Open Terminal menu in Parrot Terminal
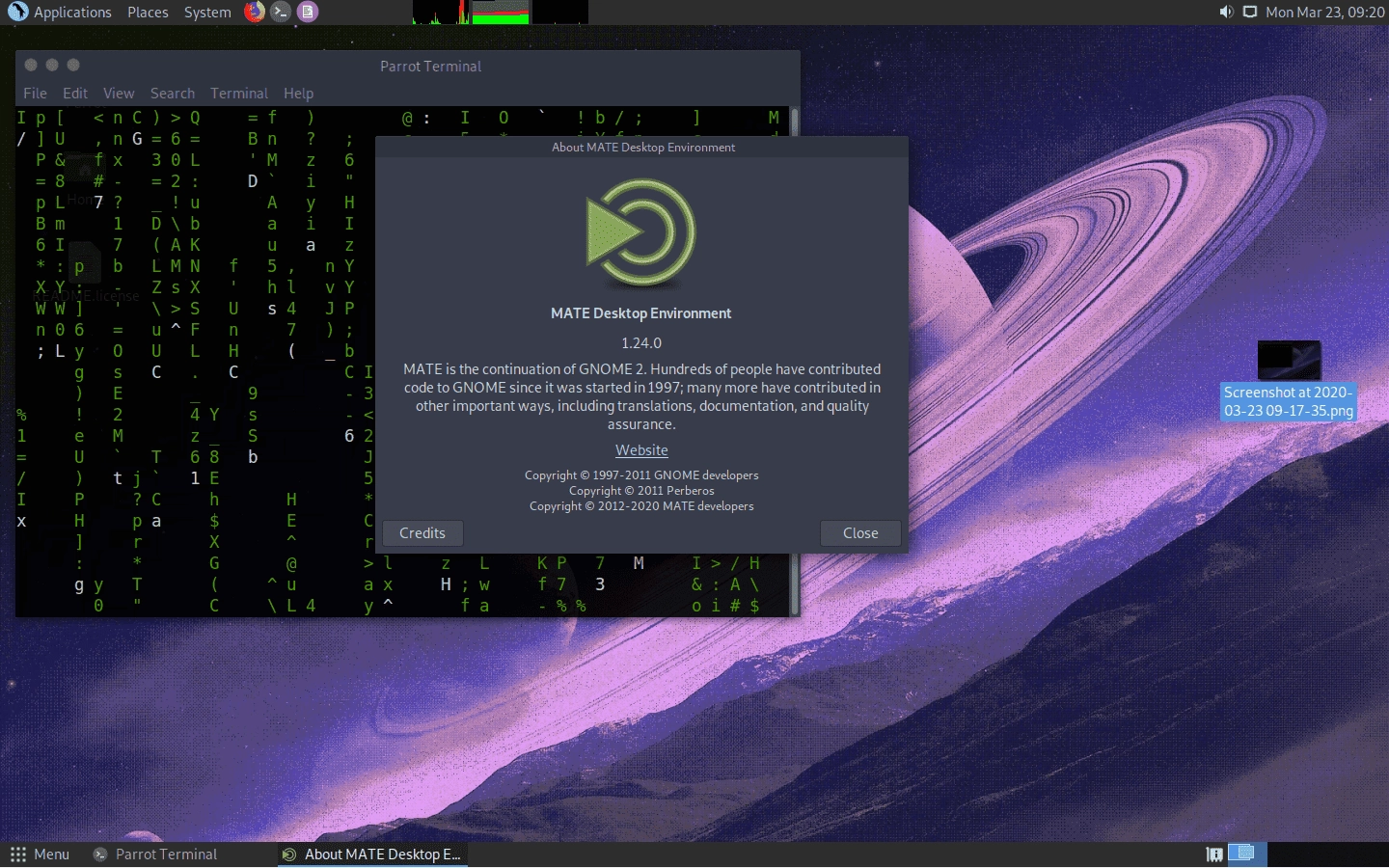This screenshot has width=1389, height=868. pyautogui.click(x=239, y=94)
